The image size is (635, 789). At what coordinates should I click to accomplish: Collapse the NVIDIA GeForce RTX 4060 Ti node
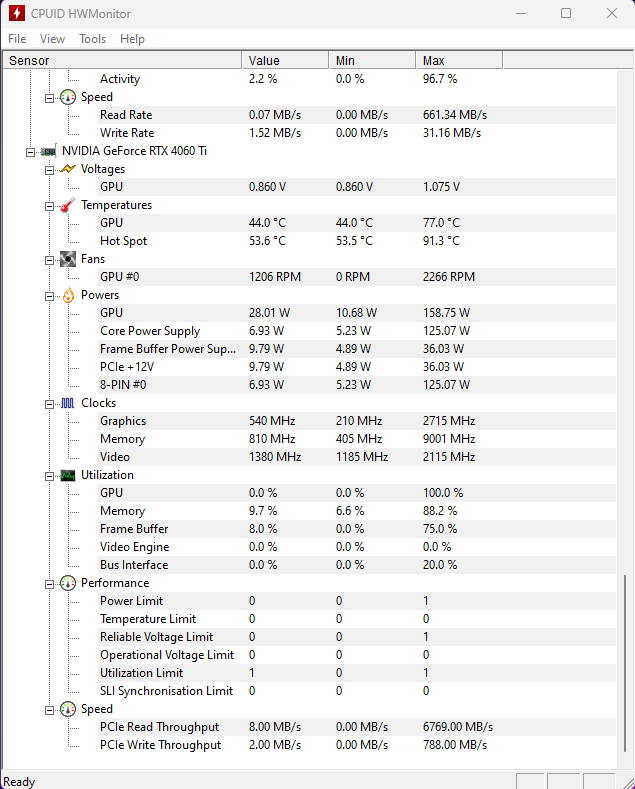click(x=31, y=151)
